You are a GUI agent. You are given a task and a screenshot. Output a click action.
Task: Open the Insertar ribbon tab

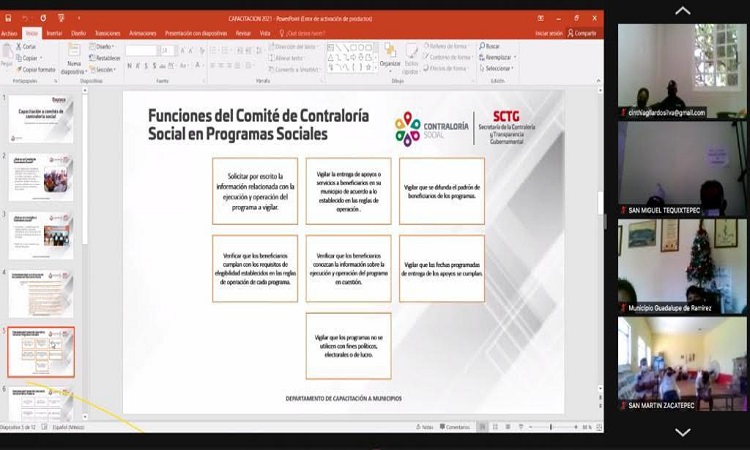click(x=54, y=33)
